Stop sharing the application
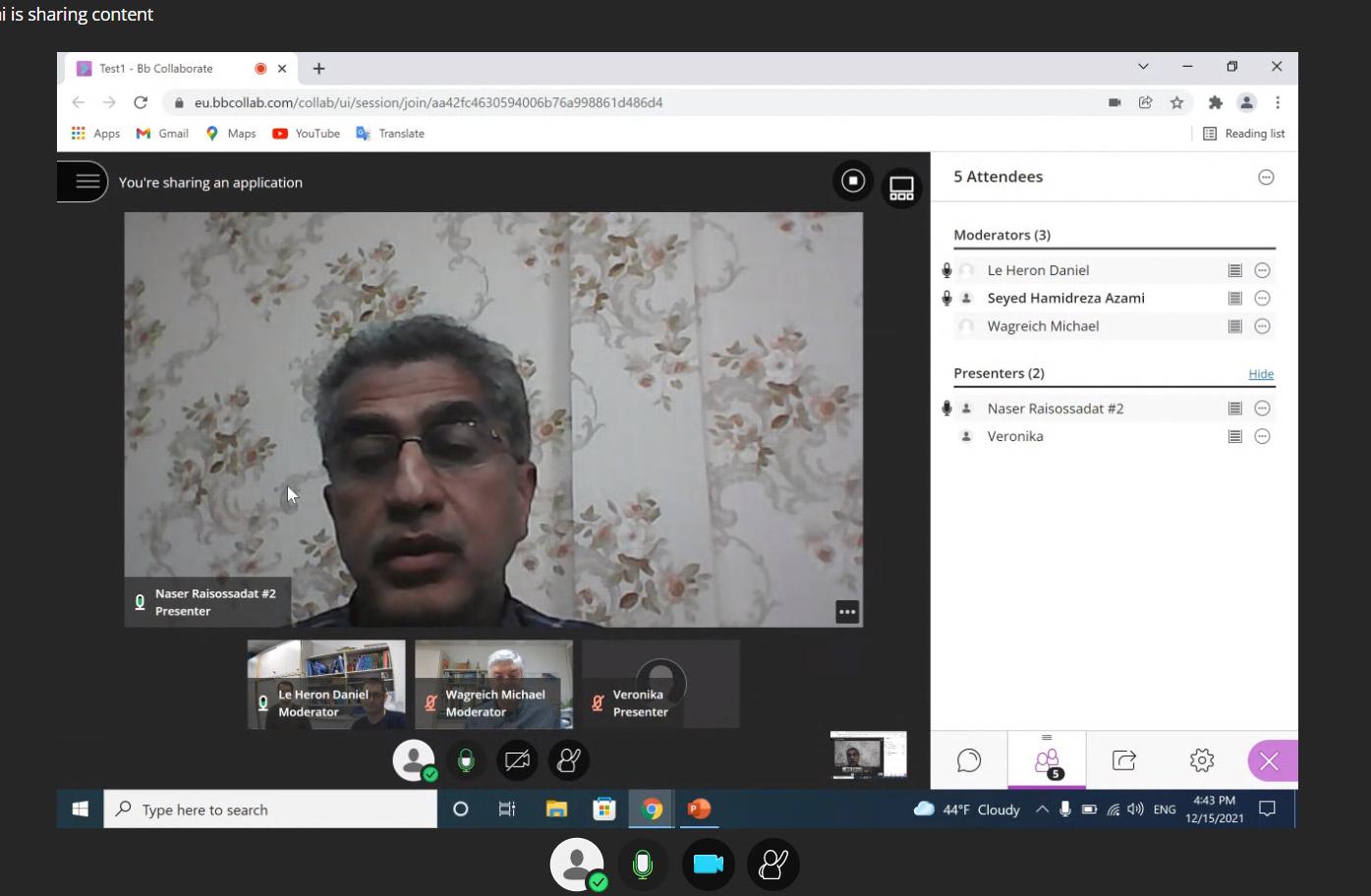This screenshot has width=1371, height=896. pyautogui.click(x=853, y=181)
